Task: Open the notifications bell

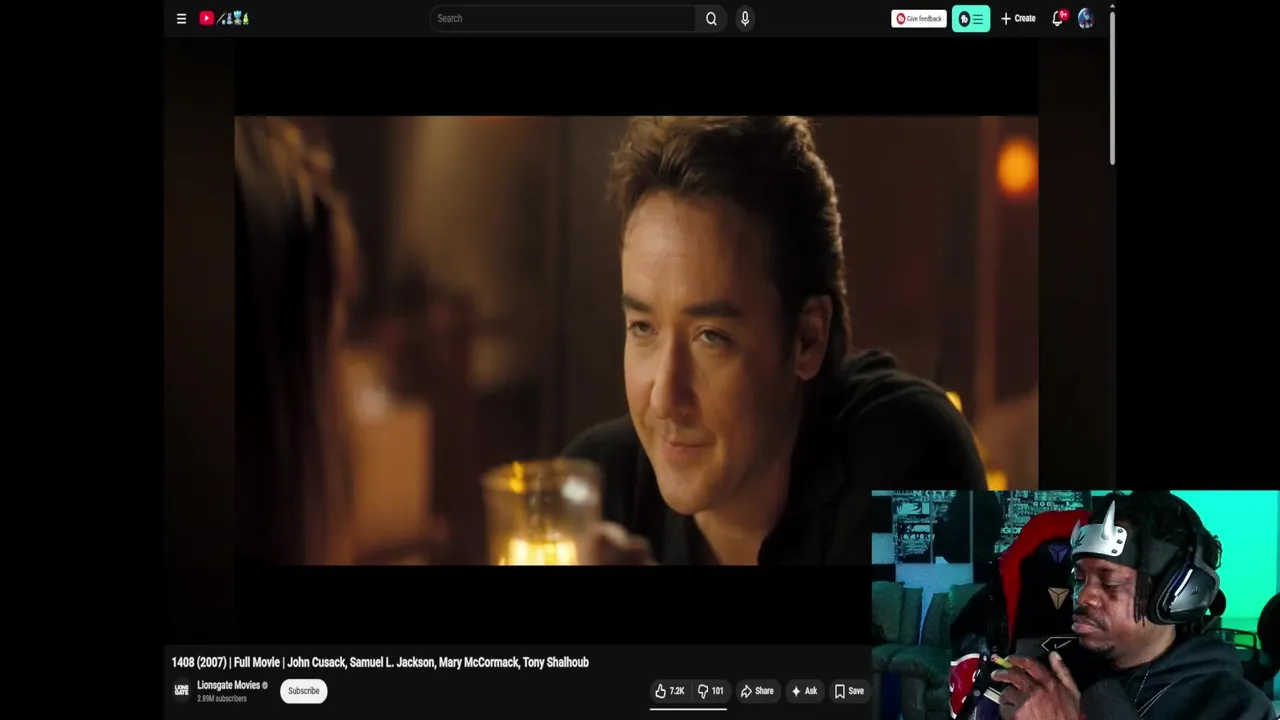Action: (1058, 18)
